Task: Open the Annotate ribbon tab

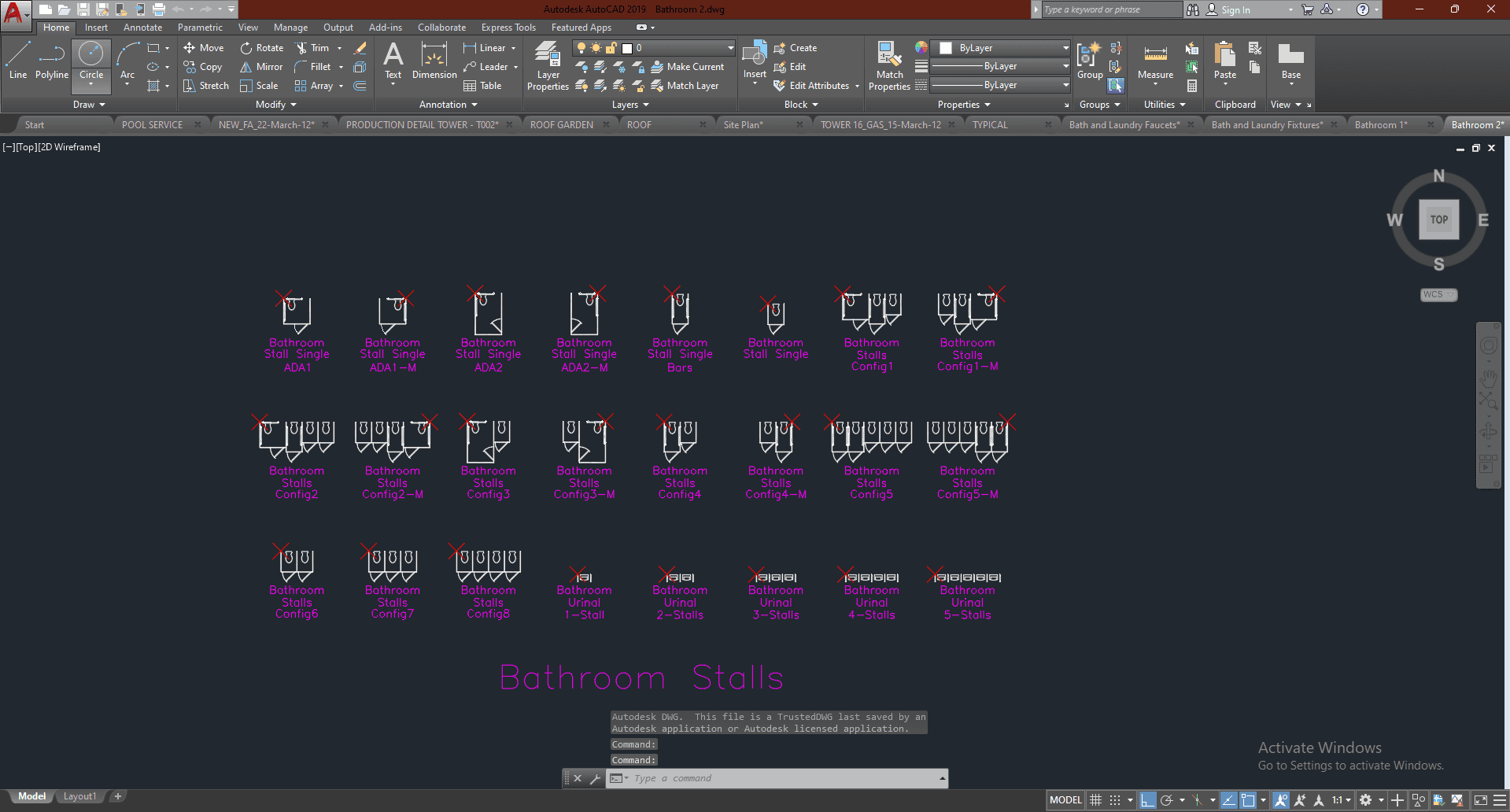Action: [142, 28]
